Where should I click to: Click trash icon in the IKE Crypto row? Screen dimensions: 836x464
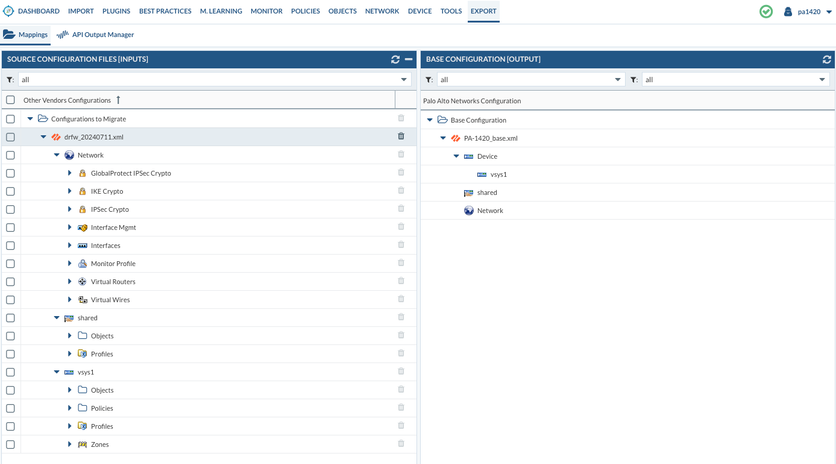click(401, 191)
